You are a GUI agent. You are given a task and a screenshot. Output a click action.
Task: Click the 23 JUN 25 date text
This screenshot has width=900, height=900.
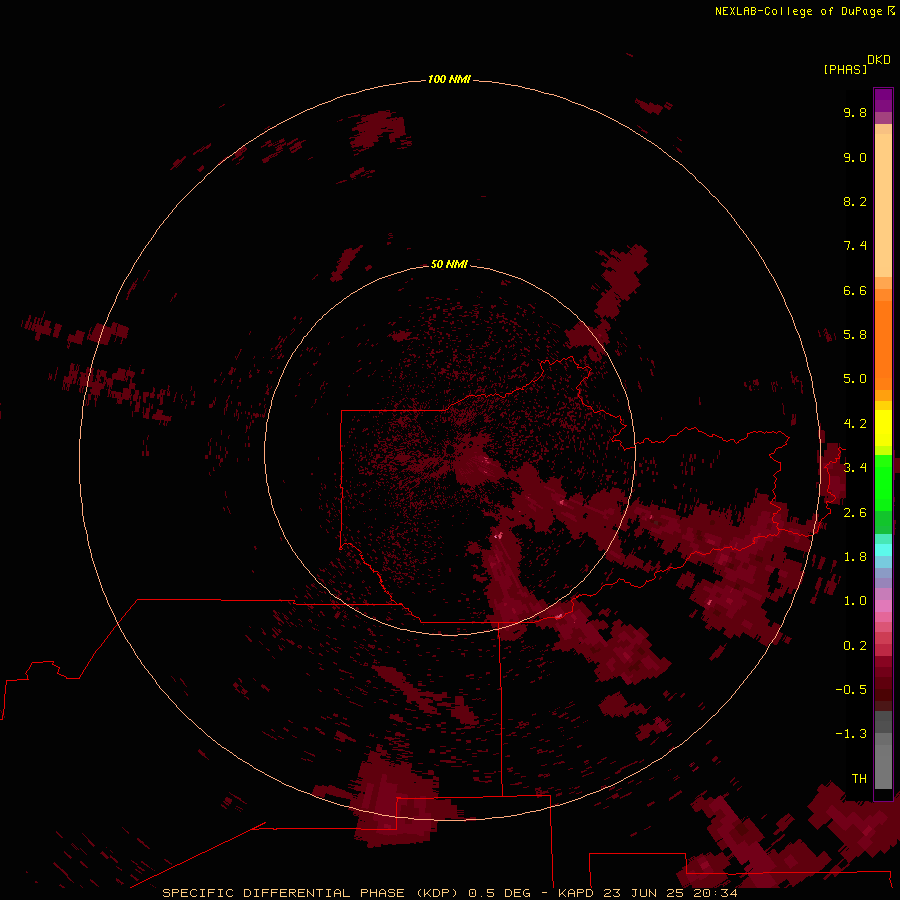pos(643,893)
